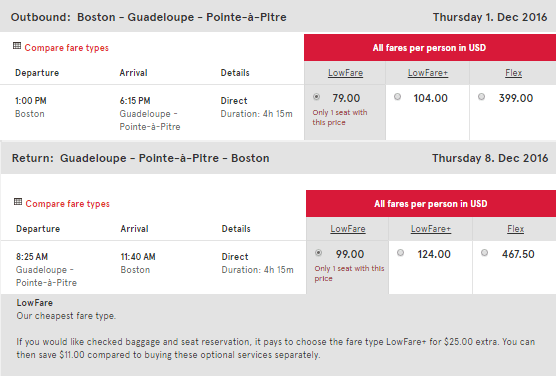Click the return LowFare column header link
The image size is (556, 376).
click(x=348, y=229)
